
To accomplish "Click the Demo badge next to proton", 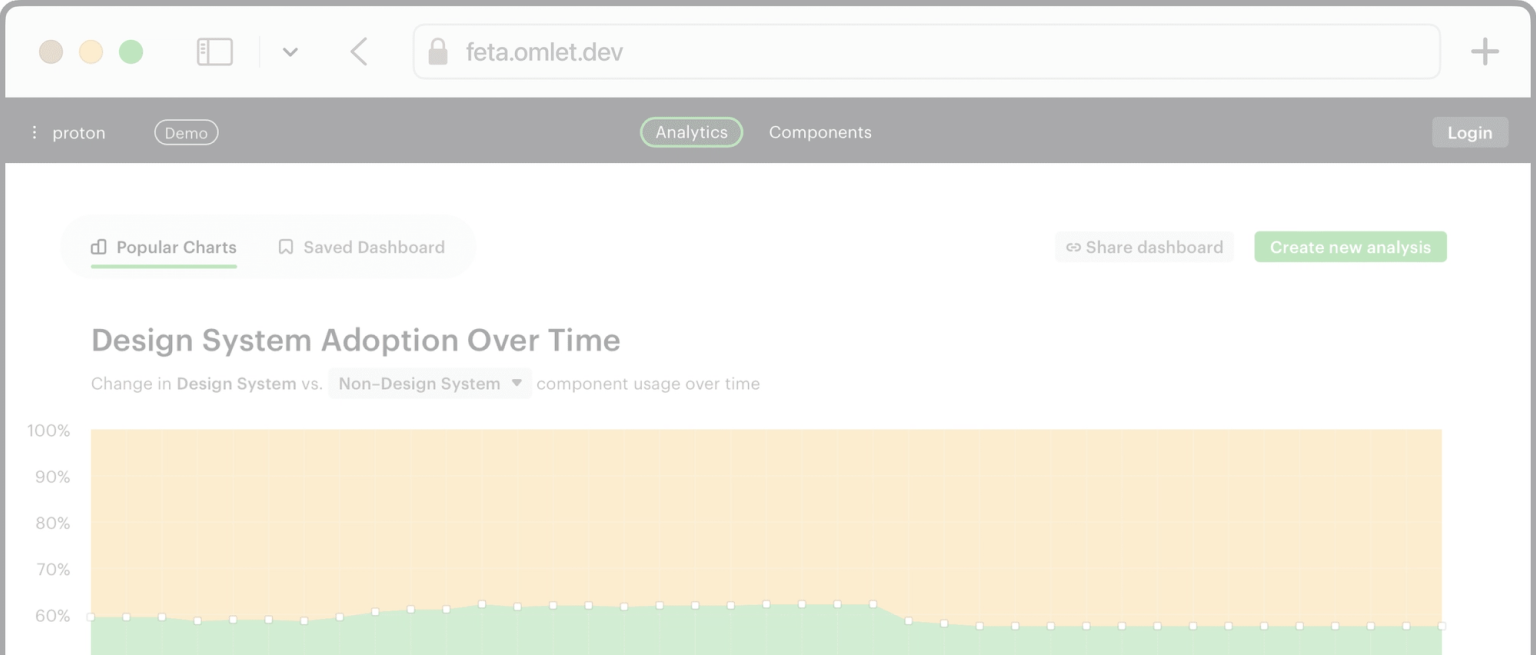I will [186, 131].
